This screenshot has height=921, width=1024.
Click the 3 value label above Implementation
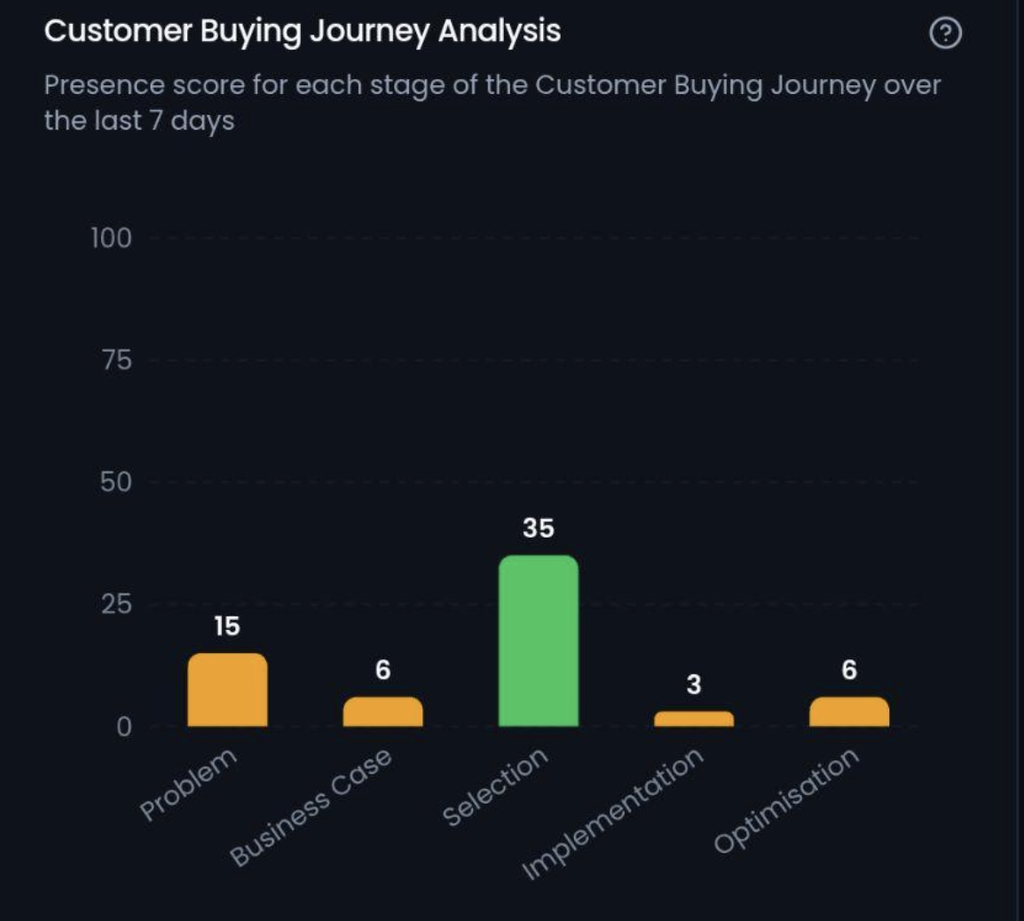694,684
